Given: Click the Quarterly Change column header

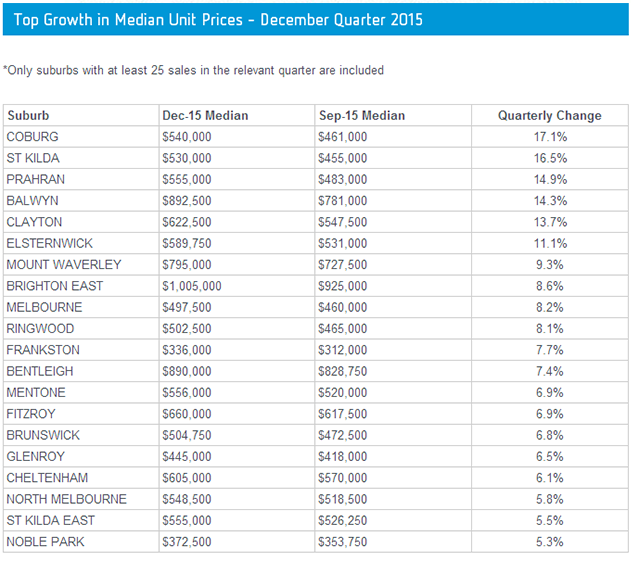Looking at the screenshot, I should (x=549, y=115).
